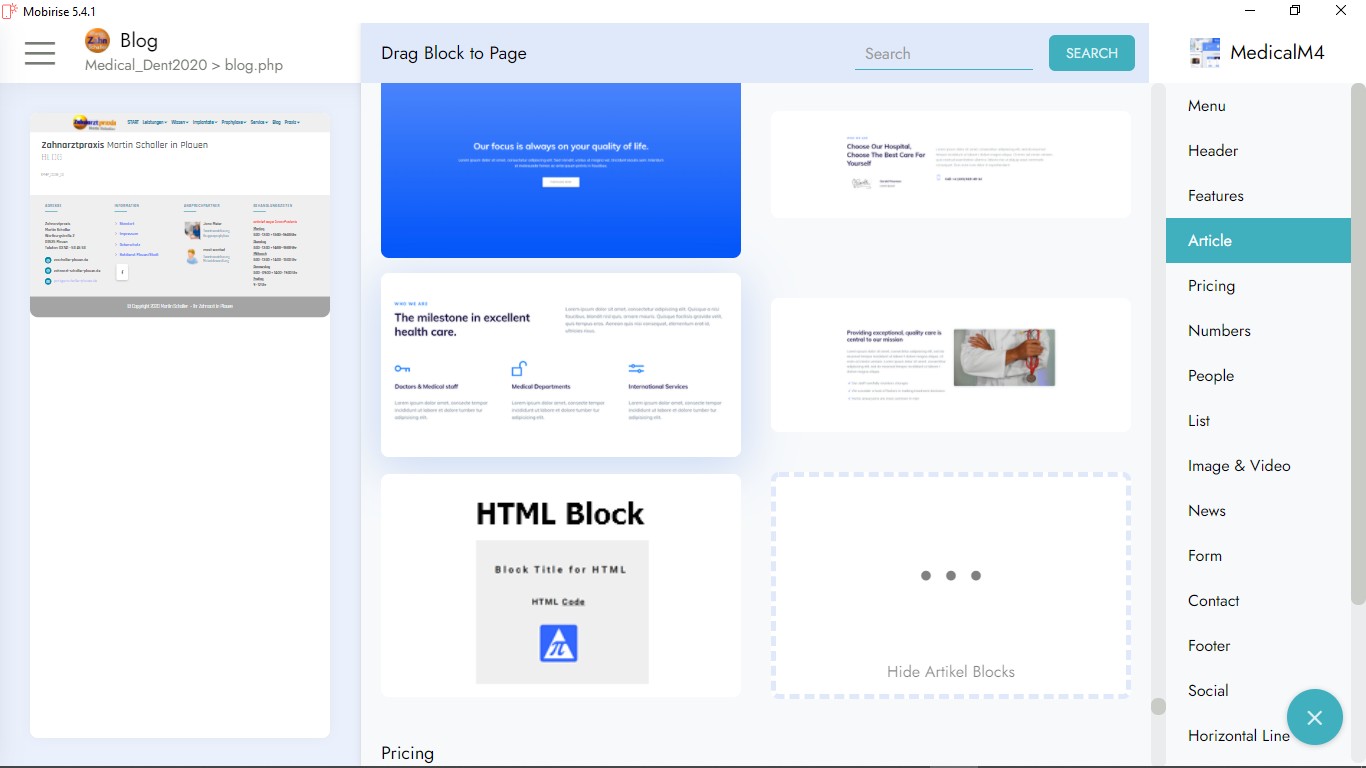Select the People block category
Viewport: 1366px width, 768px height.
point(1258,376)
